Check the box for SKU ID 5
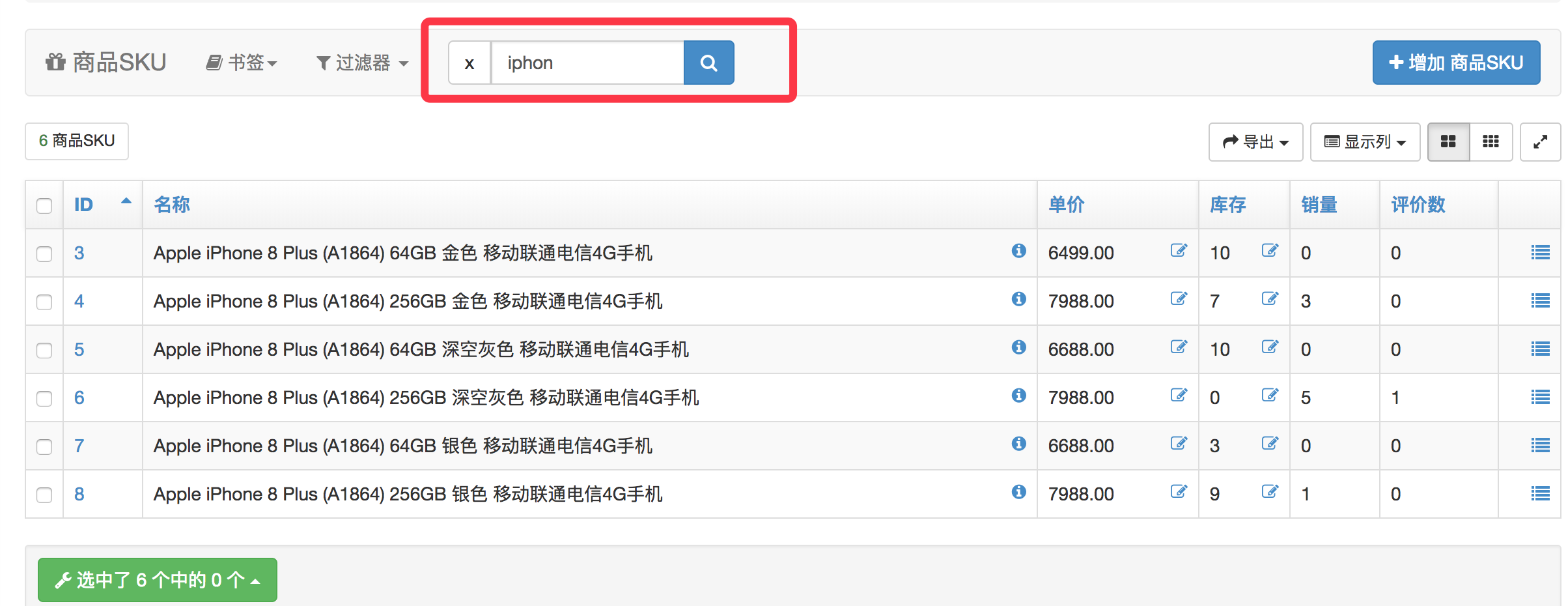This screenshot has width=1568, height=606. (44, 350)
